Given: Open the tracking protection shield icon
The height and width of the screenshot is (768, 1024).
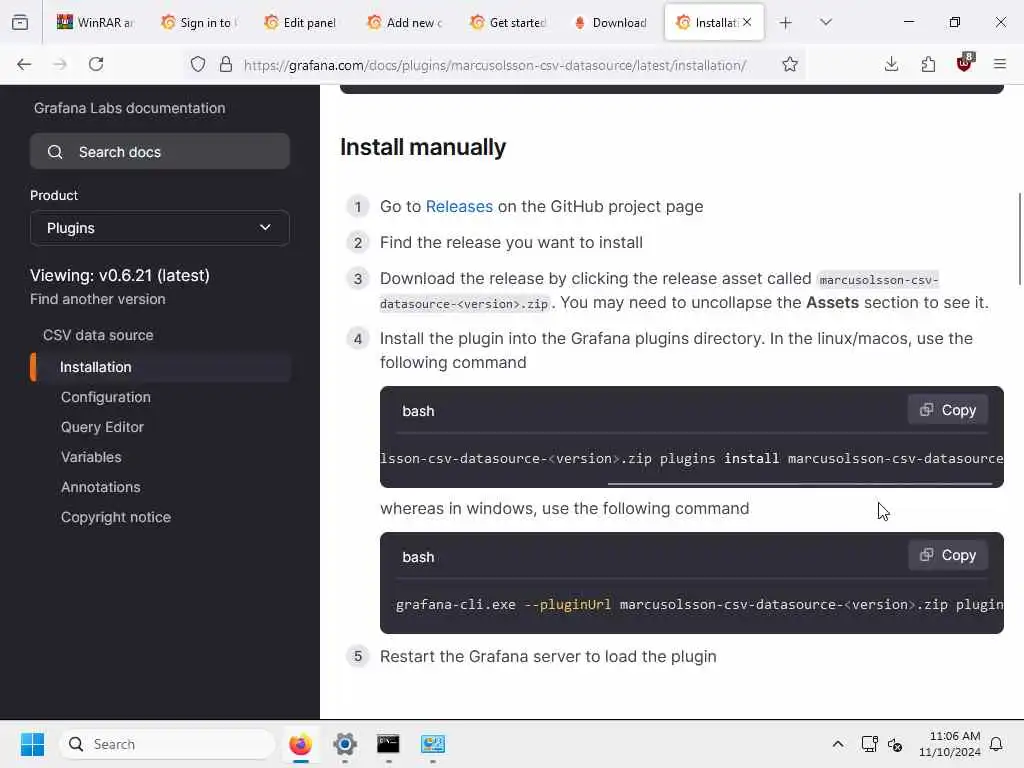Looking at the screenshot, I should coord(198,64).
